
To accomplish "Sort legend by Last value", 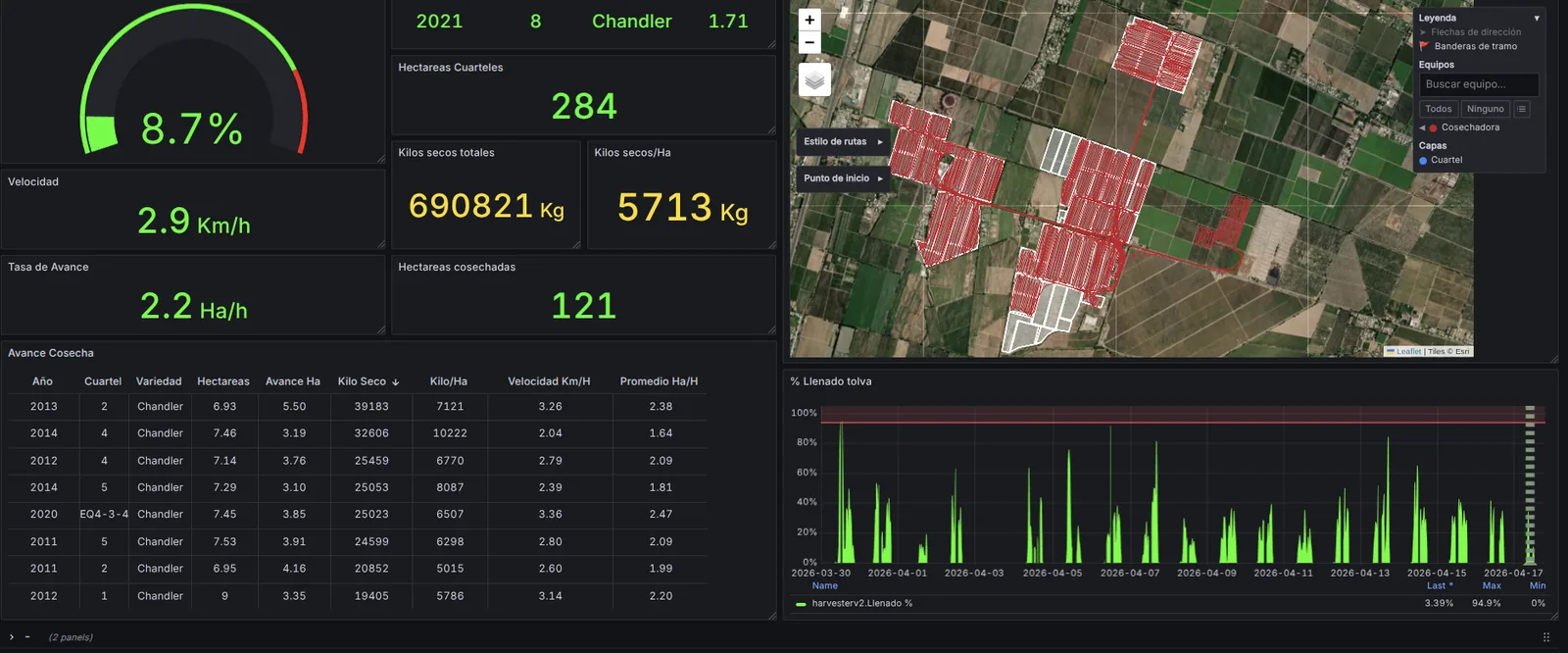I will pyautogui.click(x=1440, y=586).
